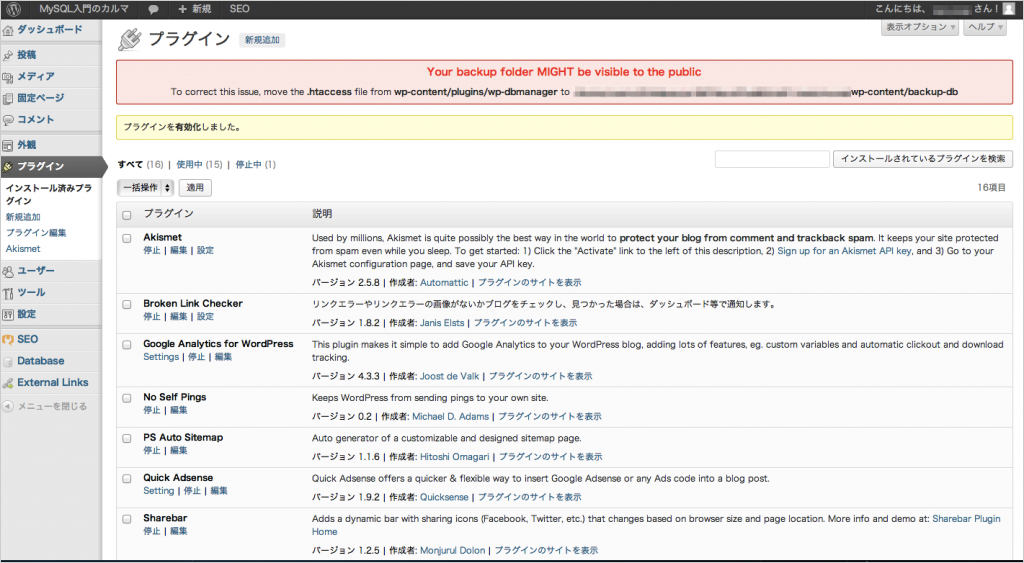
Task: Check Google Analytics for WordPress checkbox
Action: coord(127,345)
